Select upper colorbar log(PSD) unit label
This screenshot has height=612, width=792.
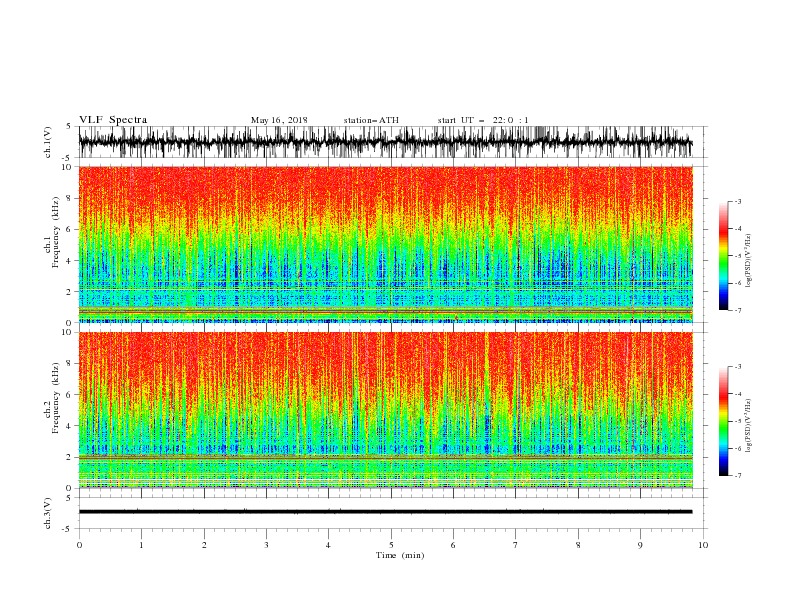[x=748, y=261]
